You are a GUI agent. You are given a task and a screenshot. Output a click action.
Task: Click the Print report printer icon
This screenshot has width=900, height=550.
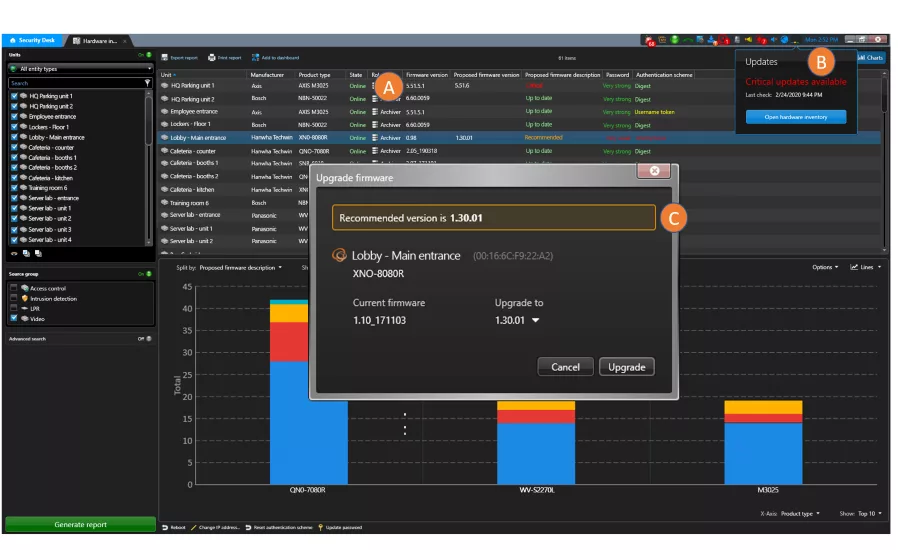tap(212, 57)
